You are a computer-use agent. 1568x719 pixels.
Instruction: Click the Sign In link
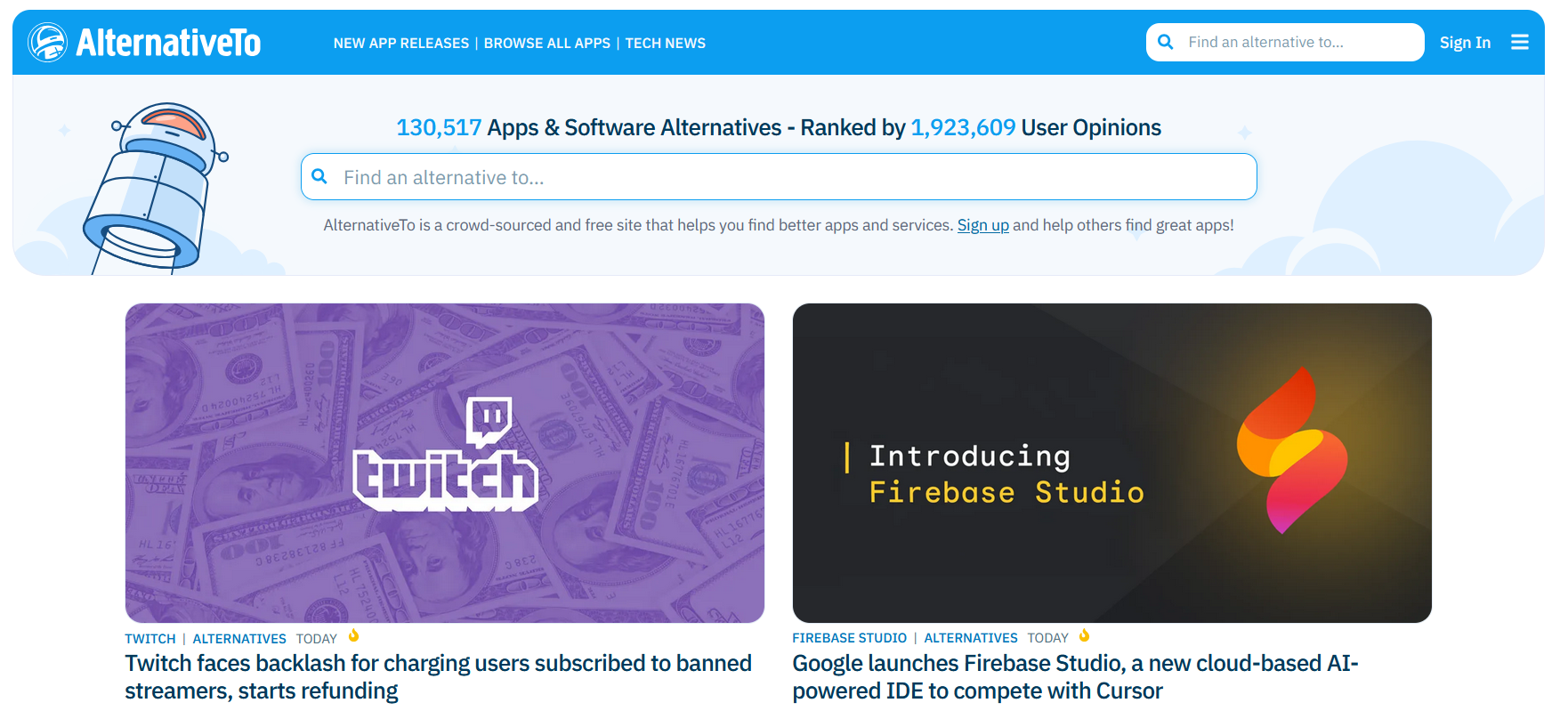(x=1465, y=42)
